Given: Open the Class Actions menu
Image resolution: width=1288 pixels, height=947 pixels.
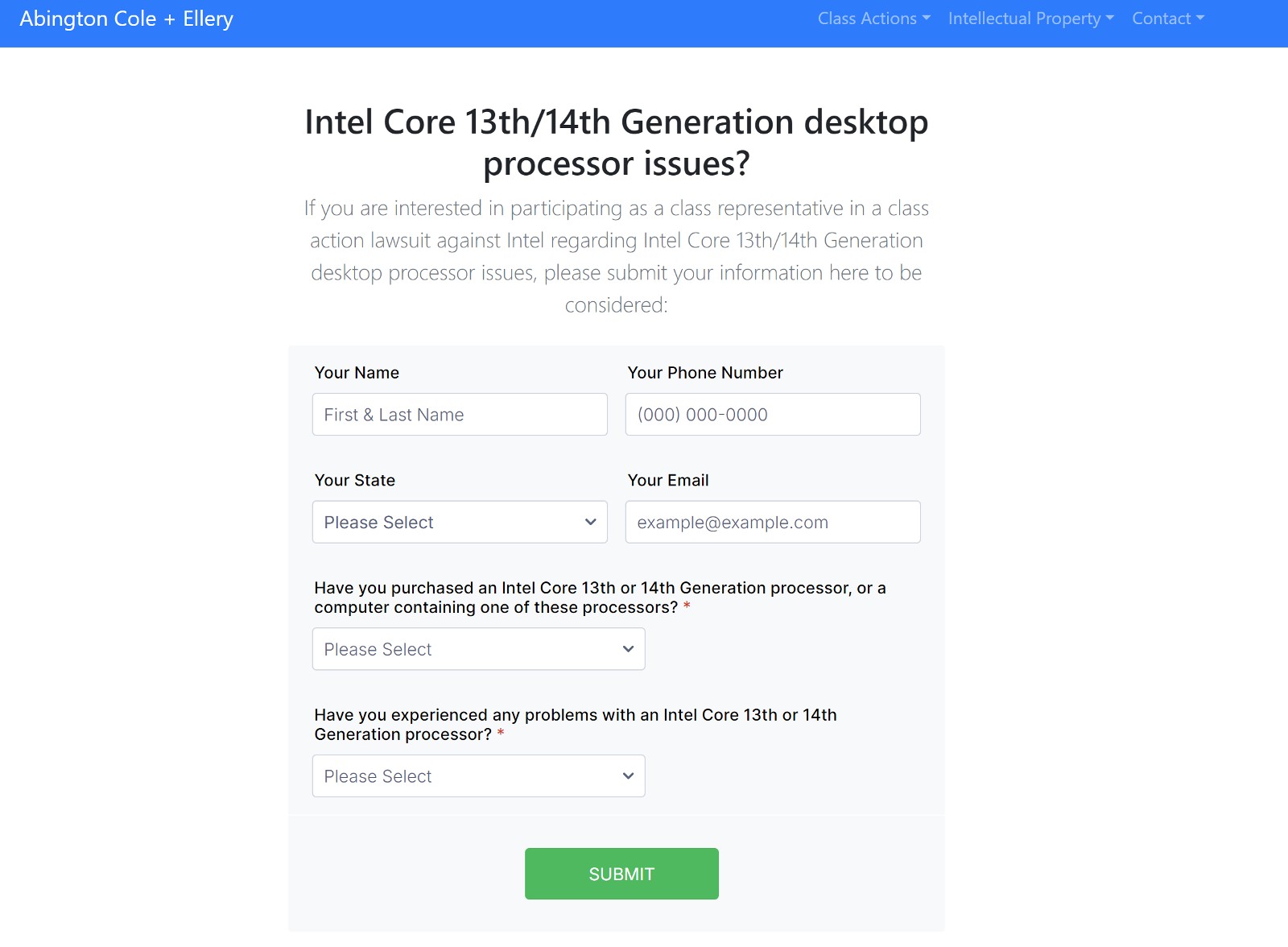Looking at the screenshot, I should point(873,19).
